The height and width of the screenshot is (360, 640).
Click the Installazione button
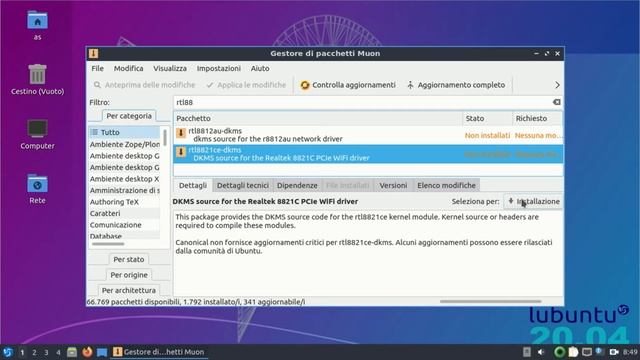pos(533,201)
